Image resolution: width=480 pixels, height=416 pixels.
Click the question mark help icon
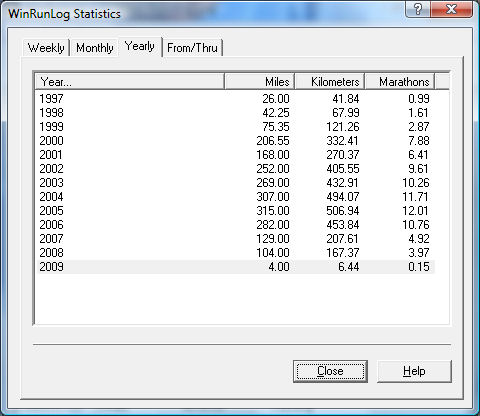[x=418, y=9]
